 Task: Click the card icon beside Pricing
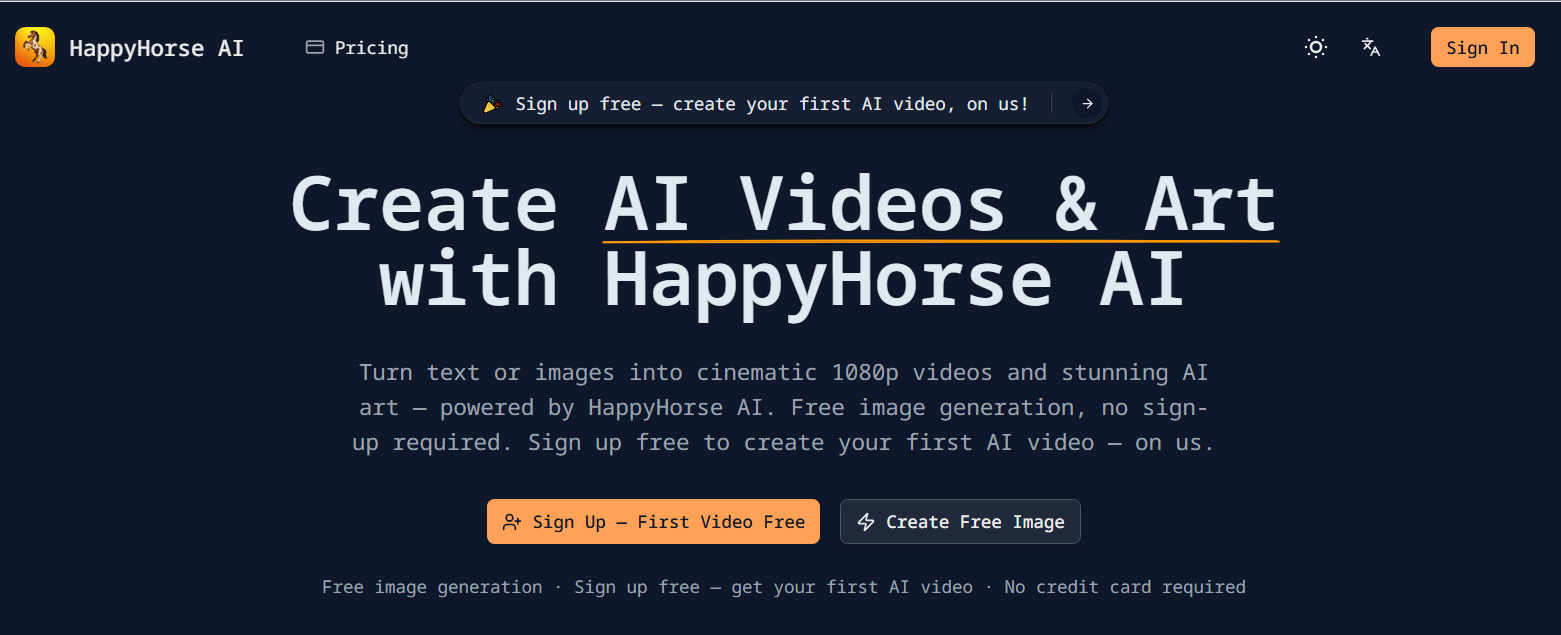coord(314,46)
